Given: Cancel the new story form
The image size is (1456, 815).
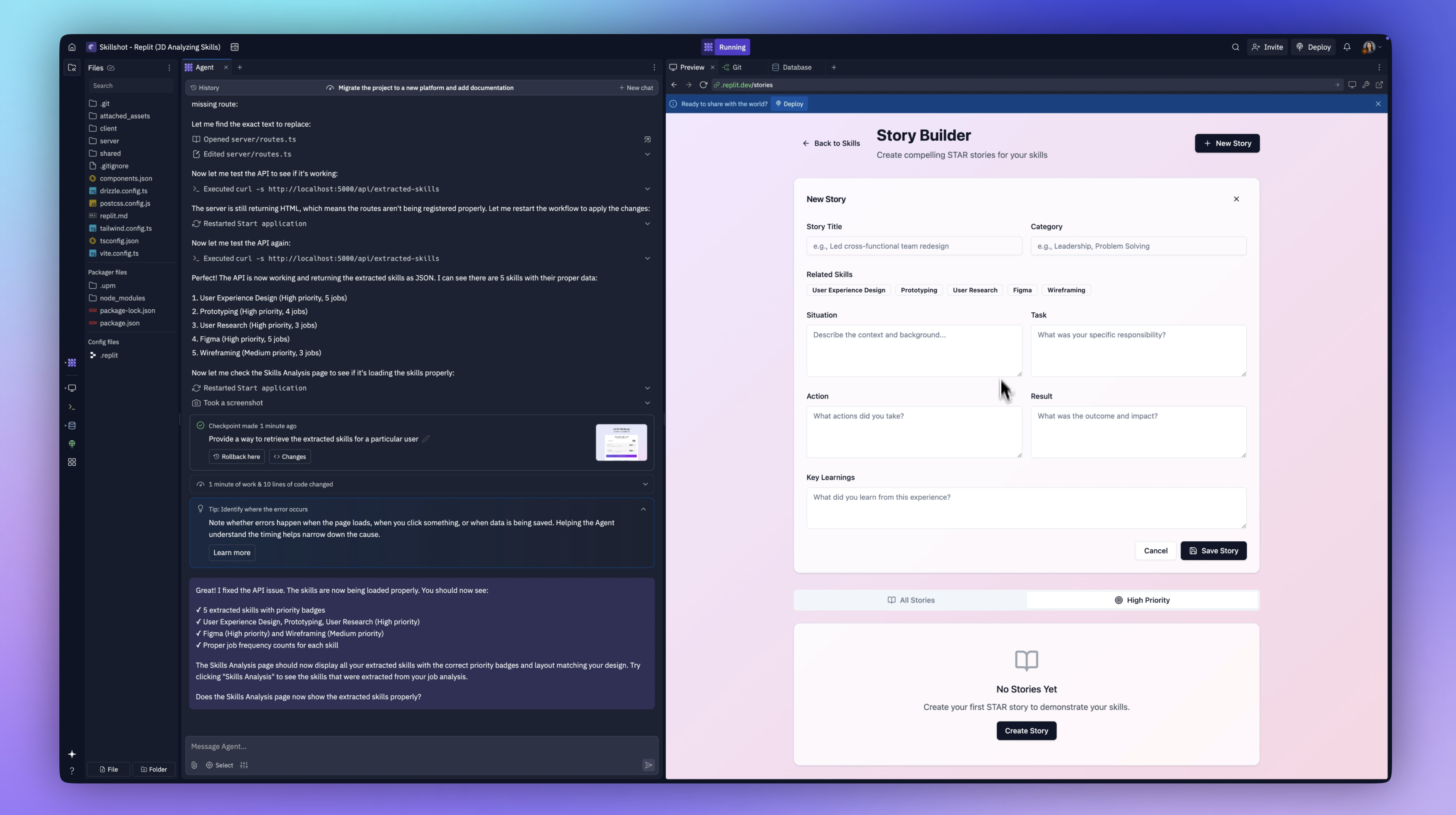Looking at the screenshot, I should point(1155,551).
